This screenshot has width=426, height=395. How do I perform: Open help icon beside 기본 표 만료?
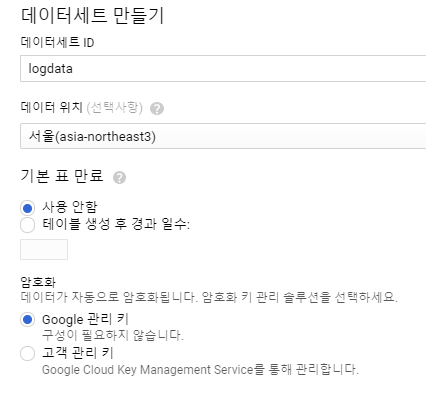pyautogui.click(x=119, y=177)
